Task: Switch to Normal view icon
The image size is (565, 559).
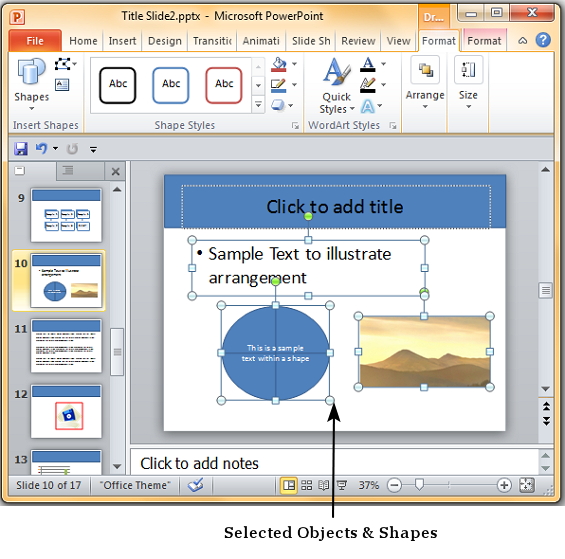Action: coord(289,485)
